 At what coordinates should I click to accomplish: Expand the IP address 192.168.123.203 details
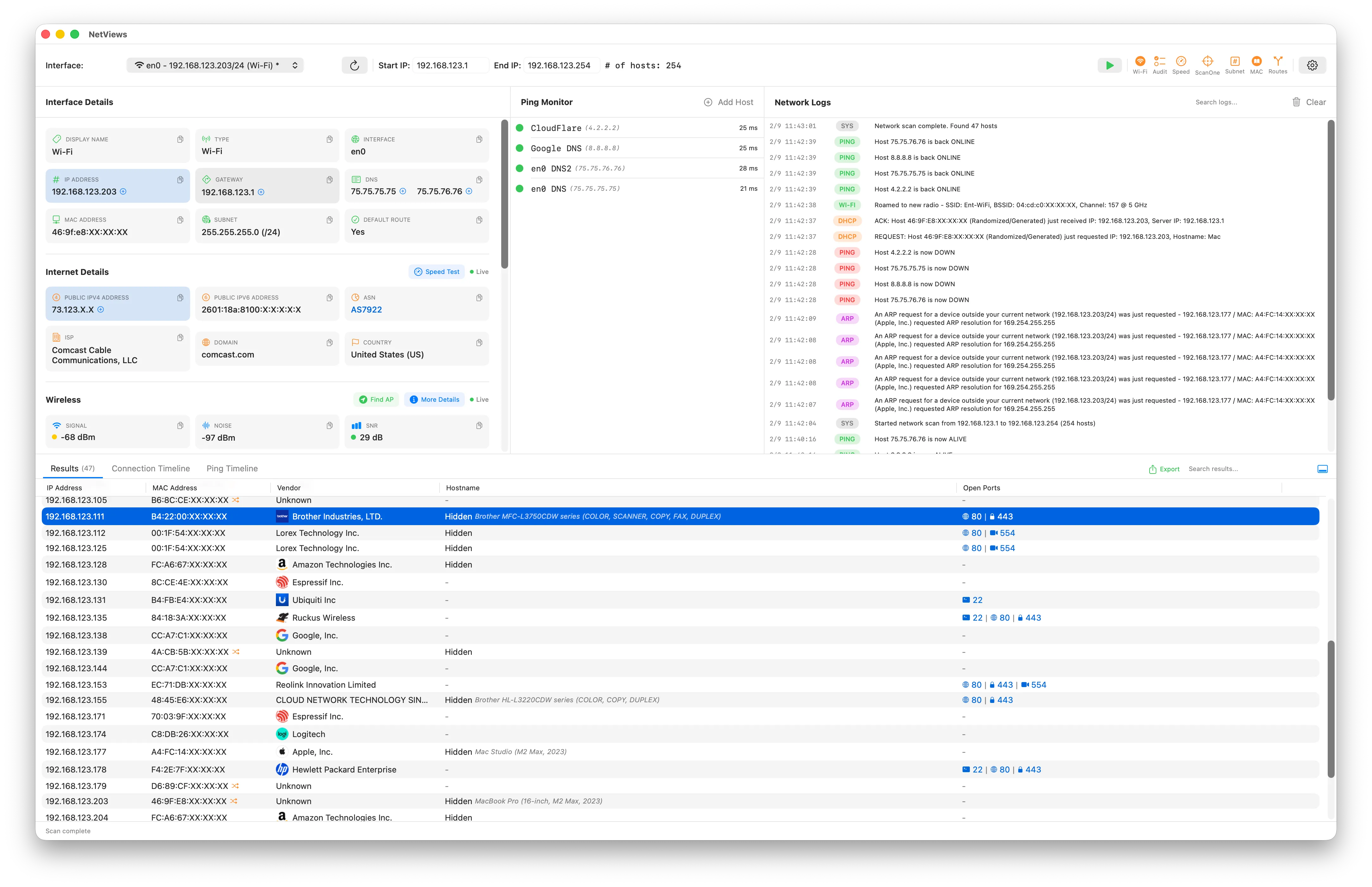point(123,191)
